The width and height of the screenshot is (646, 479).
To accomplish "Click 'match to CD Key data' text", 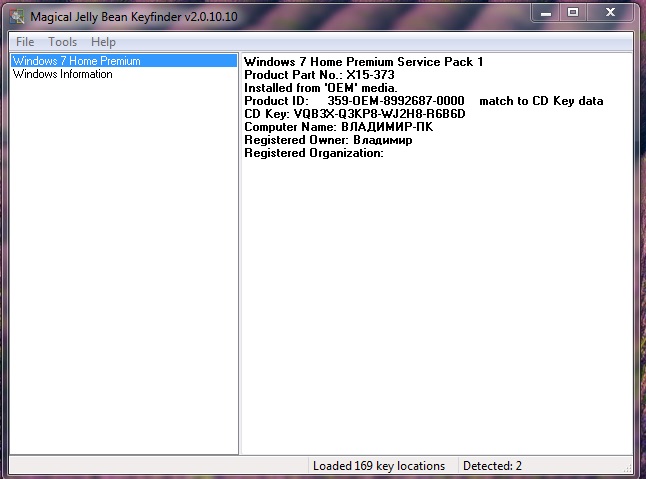I will tap(541, 100).
